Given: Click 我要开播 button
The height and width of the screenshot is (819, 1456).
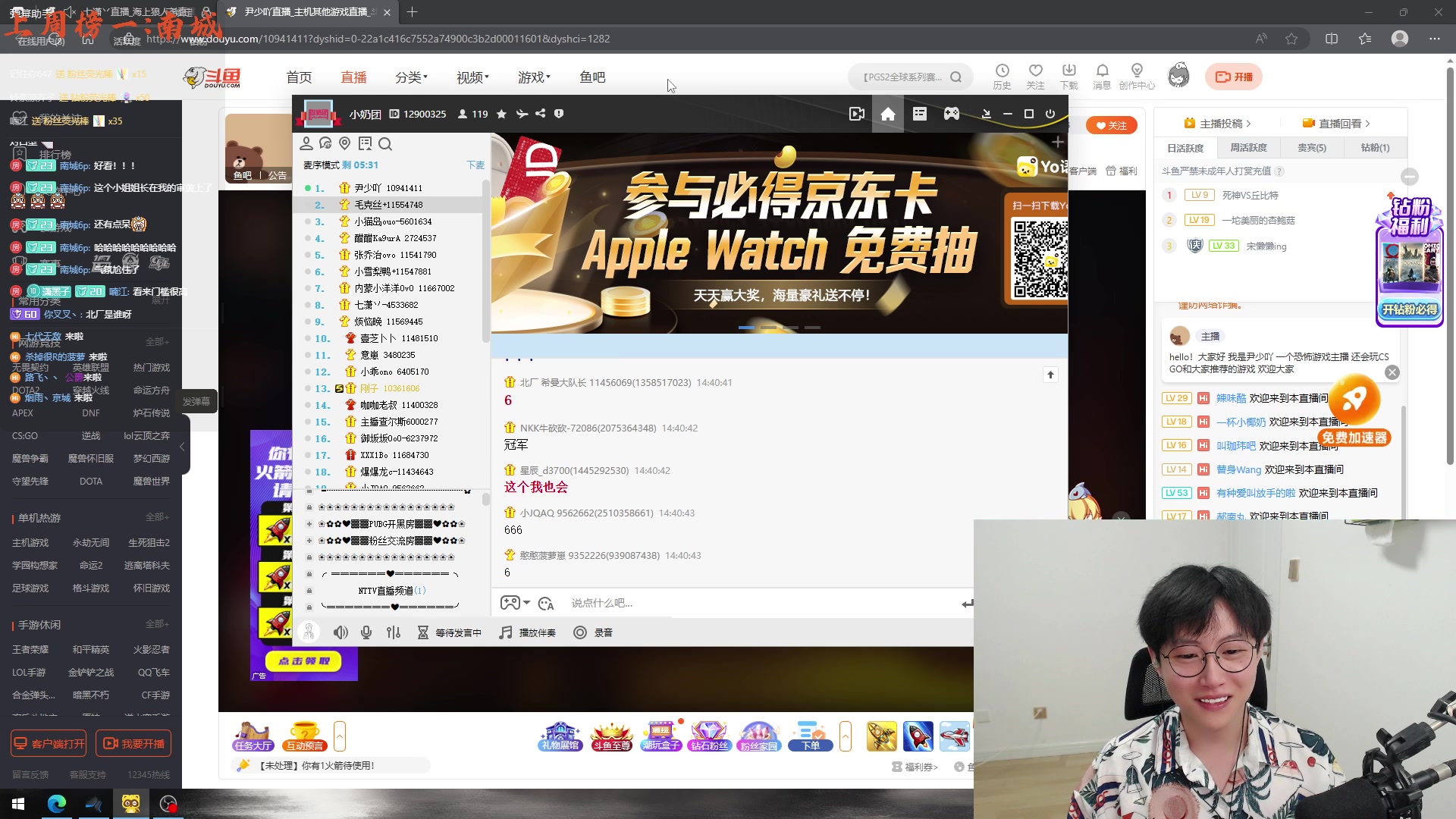Looking at the screenshot, I should [133, 744].
